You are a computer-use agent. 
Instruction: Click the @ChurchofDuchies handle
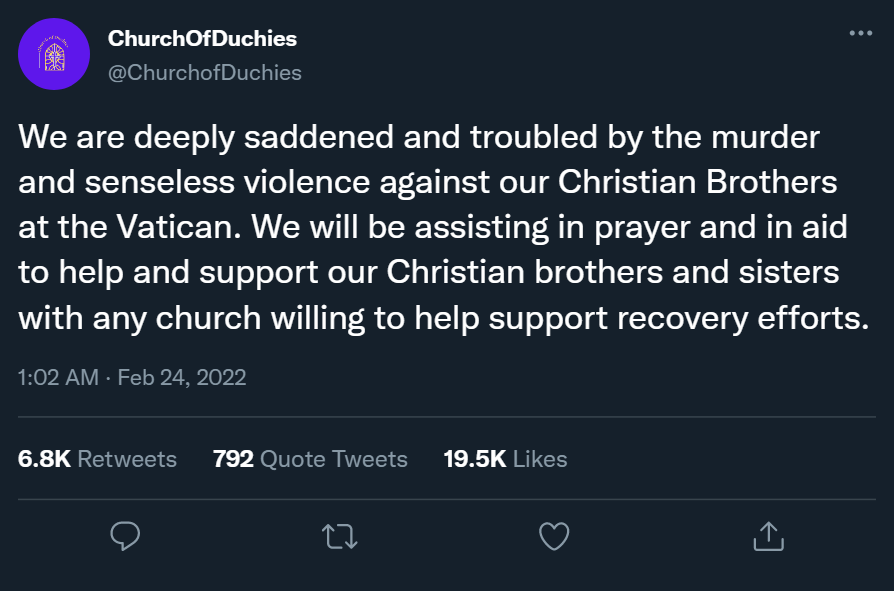click(203, 72)
